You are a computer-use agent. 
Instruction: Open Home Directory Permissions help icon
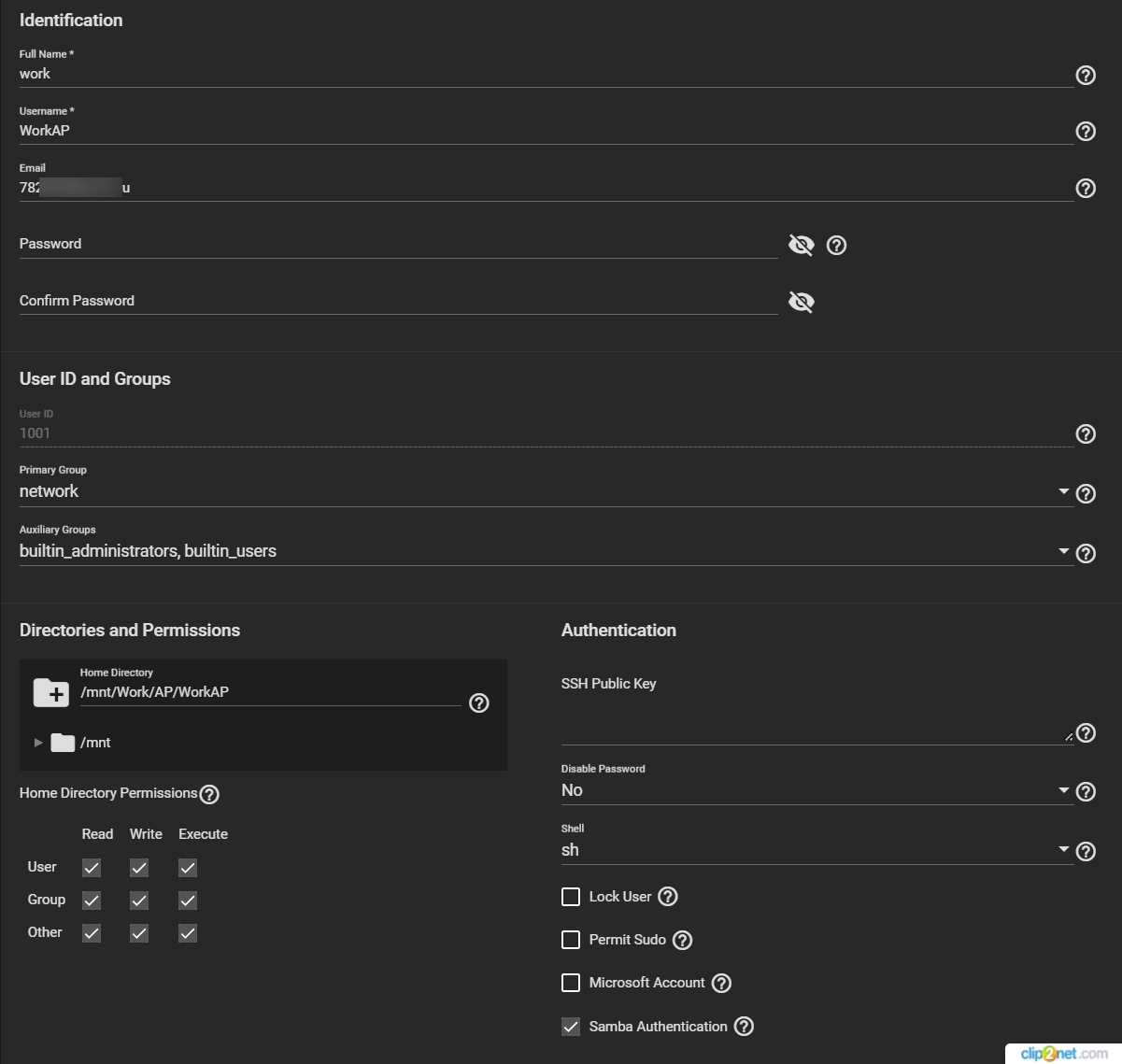pyautogui.click(x=209, y=794)
